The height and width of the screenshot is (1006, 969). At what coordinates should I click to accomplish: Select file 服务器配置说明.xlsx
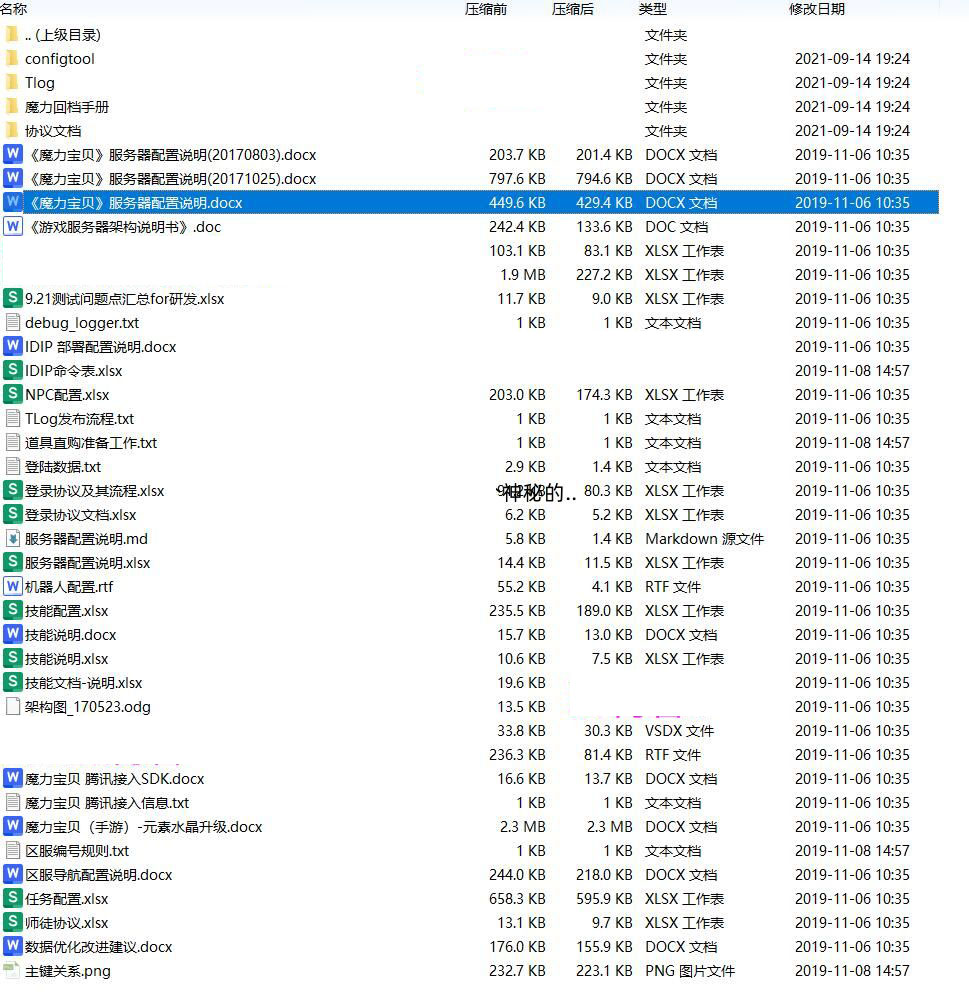pos(87,563)
